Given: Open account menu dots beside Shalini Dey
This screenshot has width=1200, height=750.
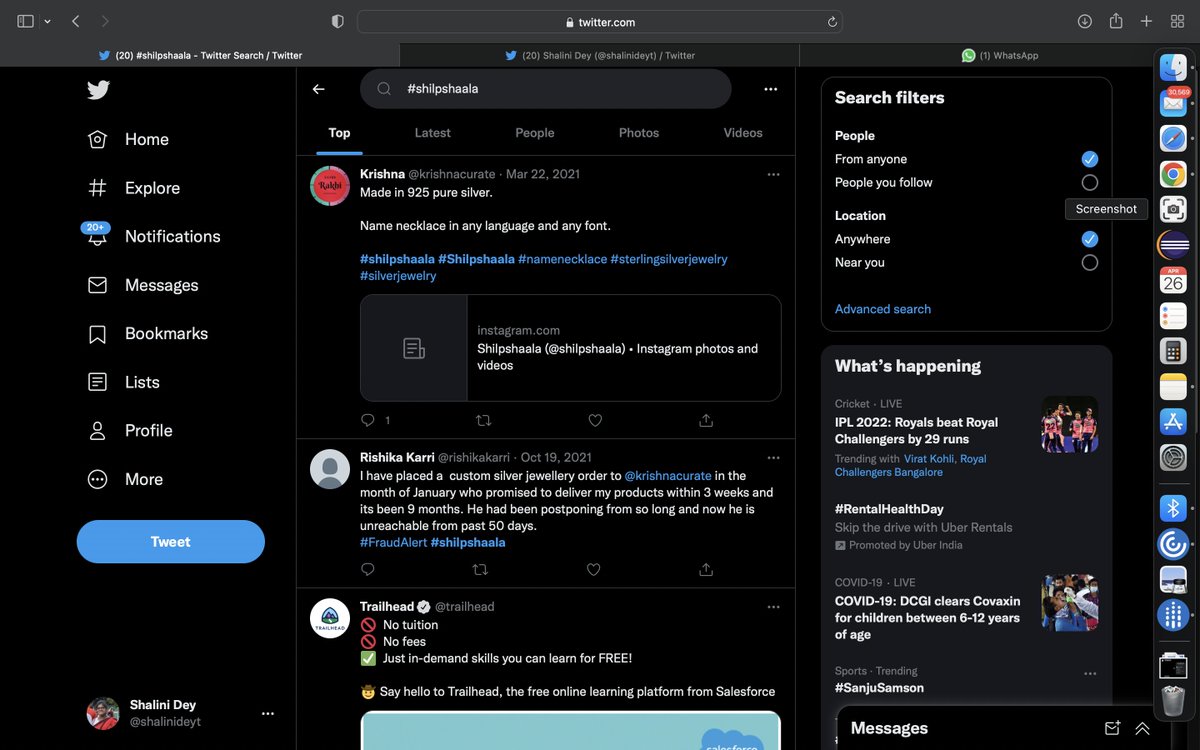Looking at the screenshot, I should coord(267,713).
